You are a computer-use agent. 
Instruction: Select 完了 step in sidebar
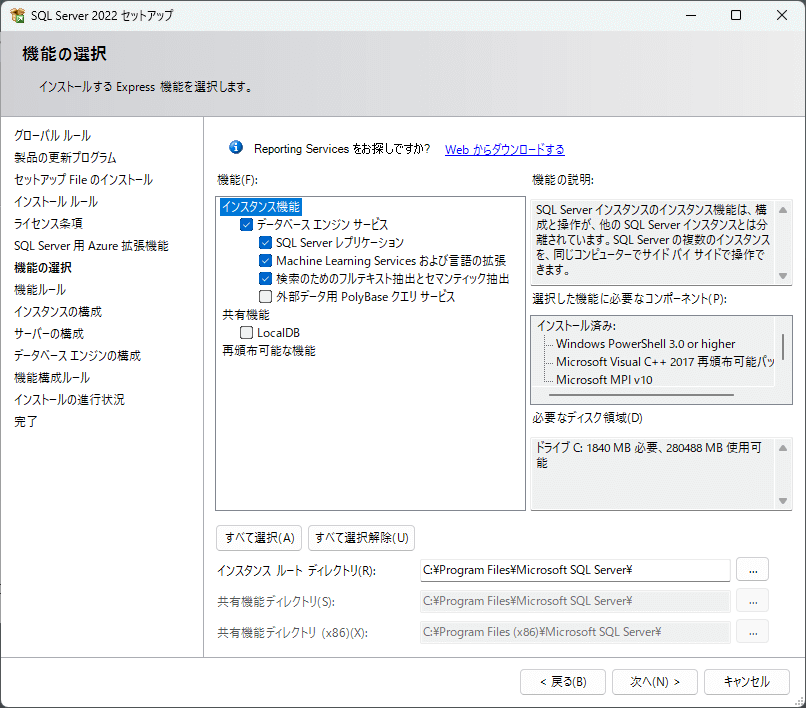click(26, 422)
